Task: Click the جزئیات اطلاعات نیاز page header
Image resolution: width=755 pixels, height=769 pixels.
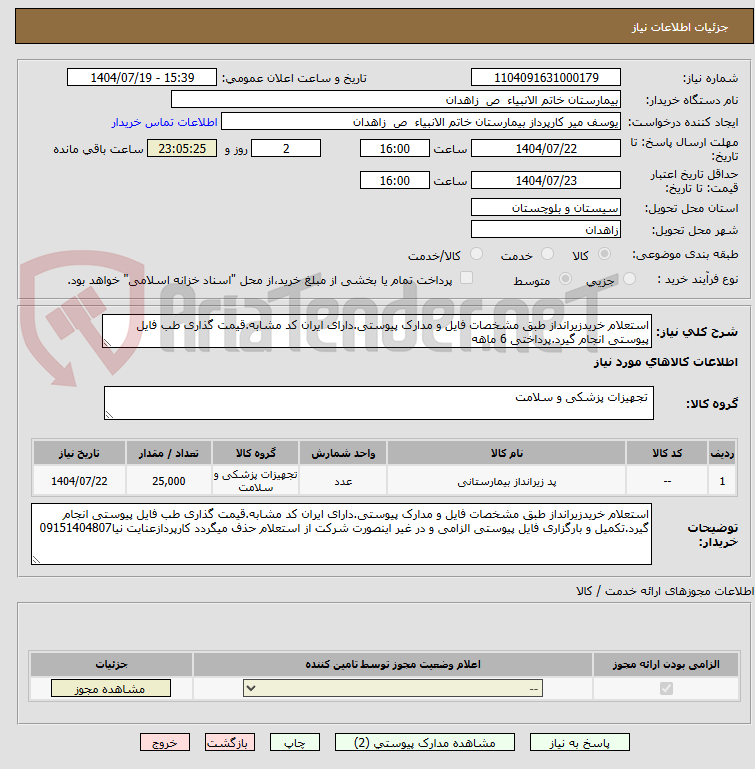Action: coord(679,27)
